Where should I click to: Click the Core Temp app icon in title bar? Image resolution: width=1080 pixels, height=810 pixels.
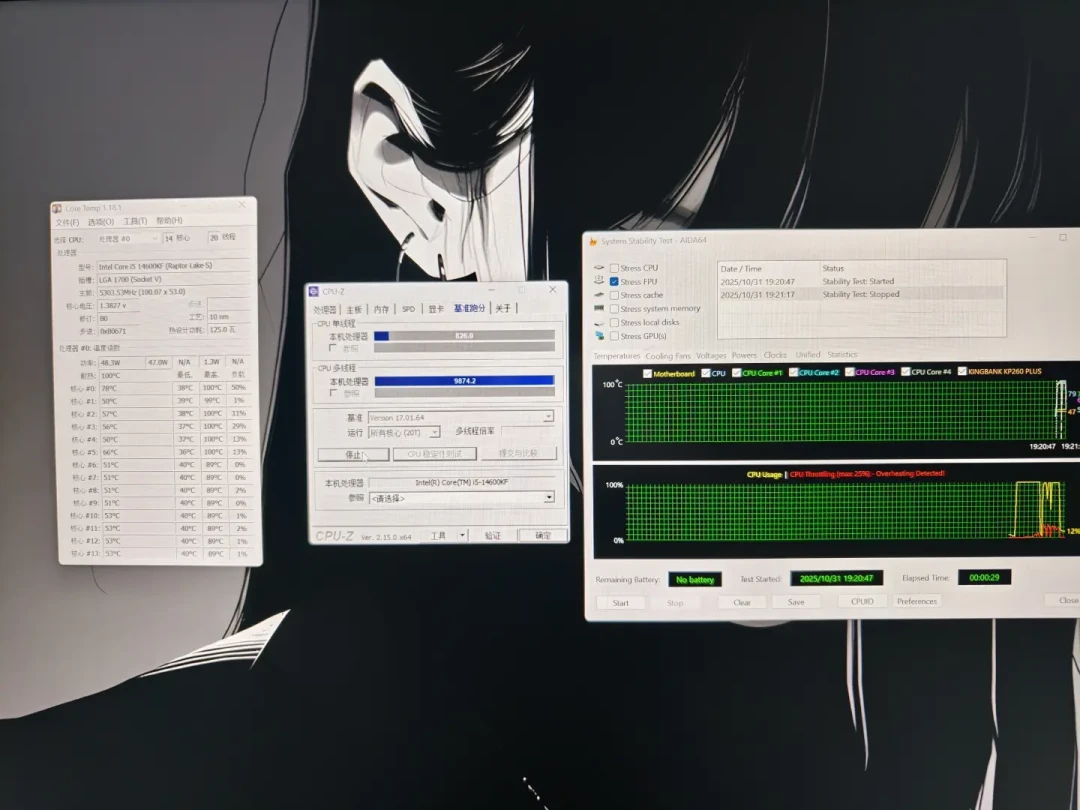coord(57,208)
